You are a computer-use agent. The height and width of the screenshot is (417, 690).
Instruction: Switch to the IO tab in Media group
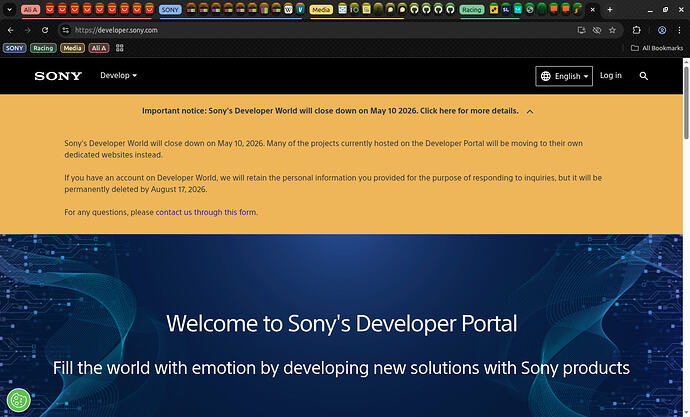pyautogui.click(x=354, y=9)
